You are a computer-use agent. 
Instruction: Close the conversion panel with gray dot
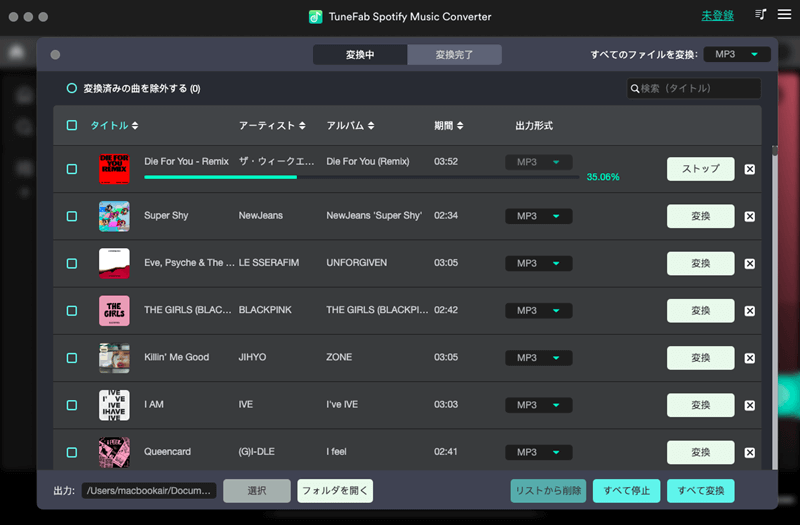[55, 55]
